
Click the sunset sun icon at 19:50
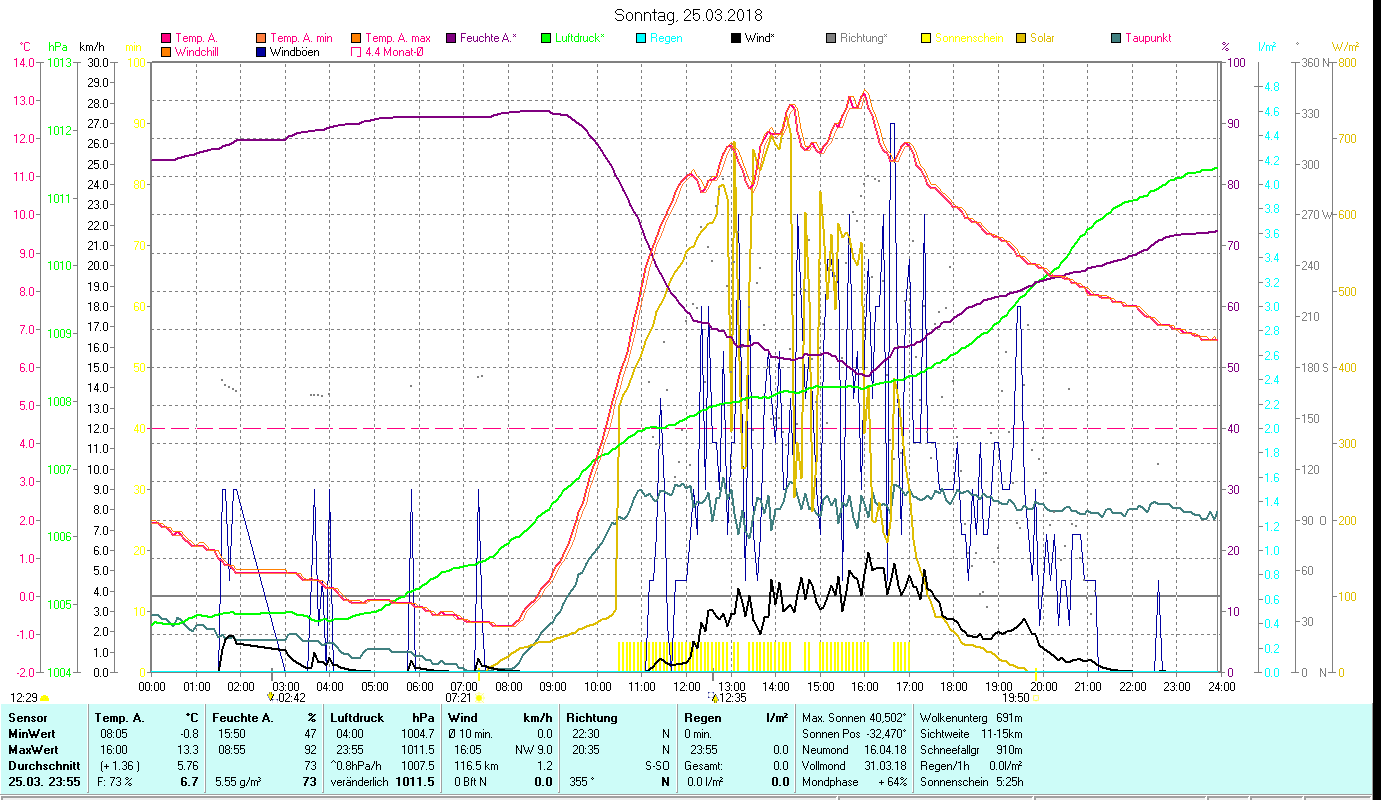(1037, 697)
